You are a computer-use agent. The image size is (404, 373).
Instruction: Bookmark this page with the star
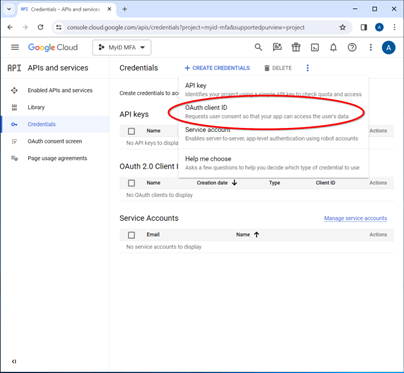[342, 27]
